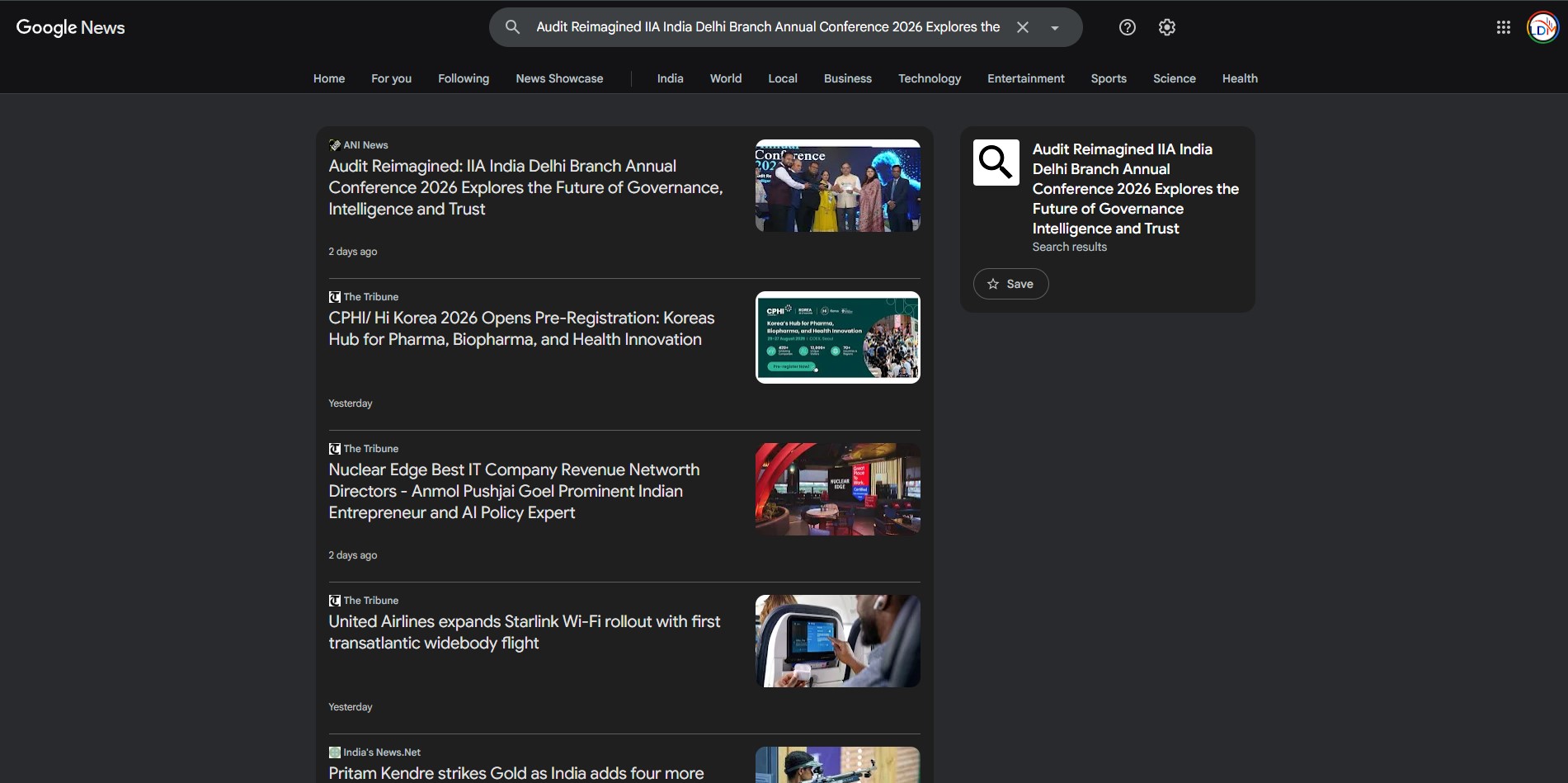Open the advanced search dropdown arrow
1568x783 pixels.
(1054, 28)
